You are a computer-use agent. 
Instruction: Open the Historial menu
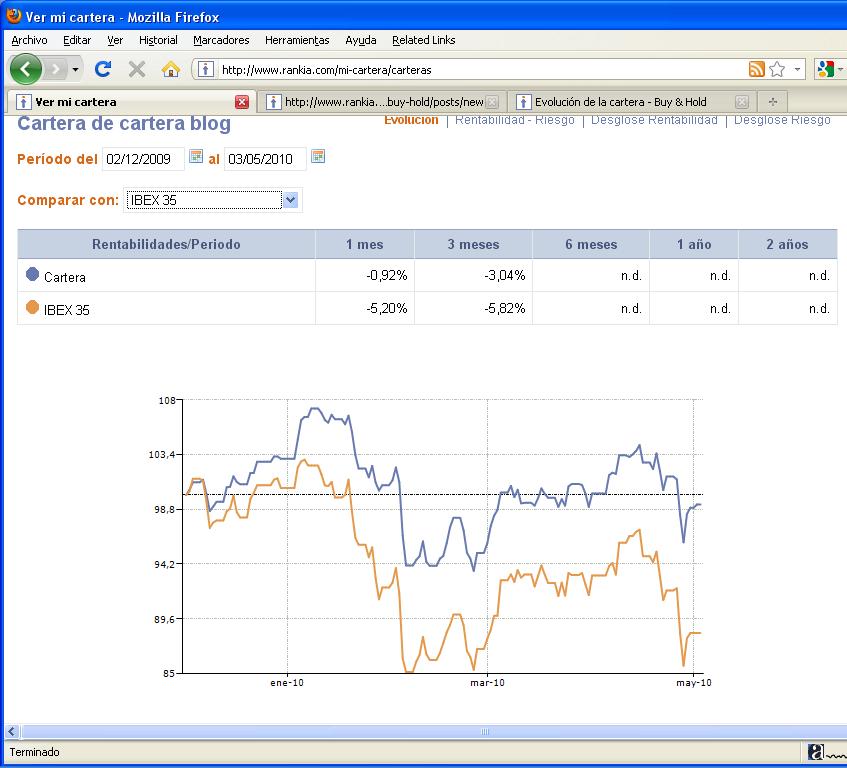[x=158, y=40]
